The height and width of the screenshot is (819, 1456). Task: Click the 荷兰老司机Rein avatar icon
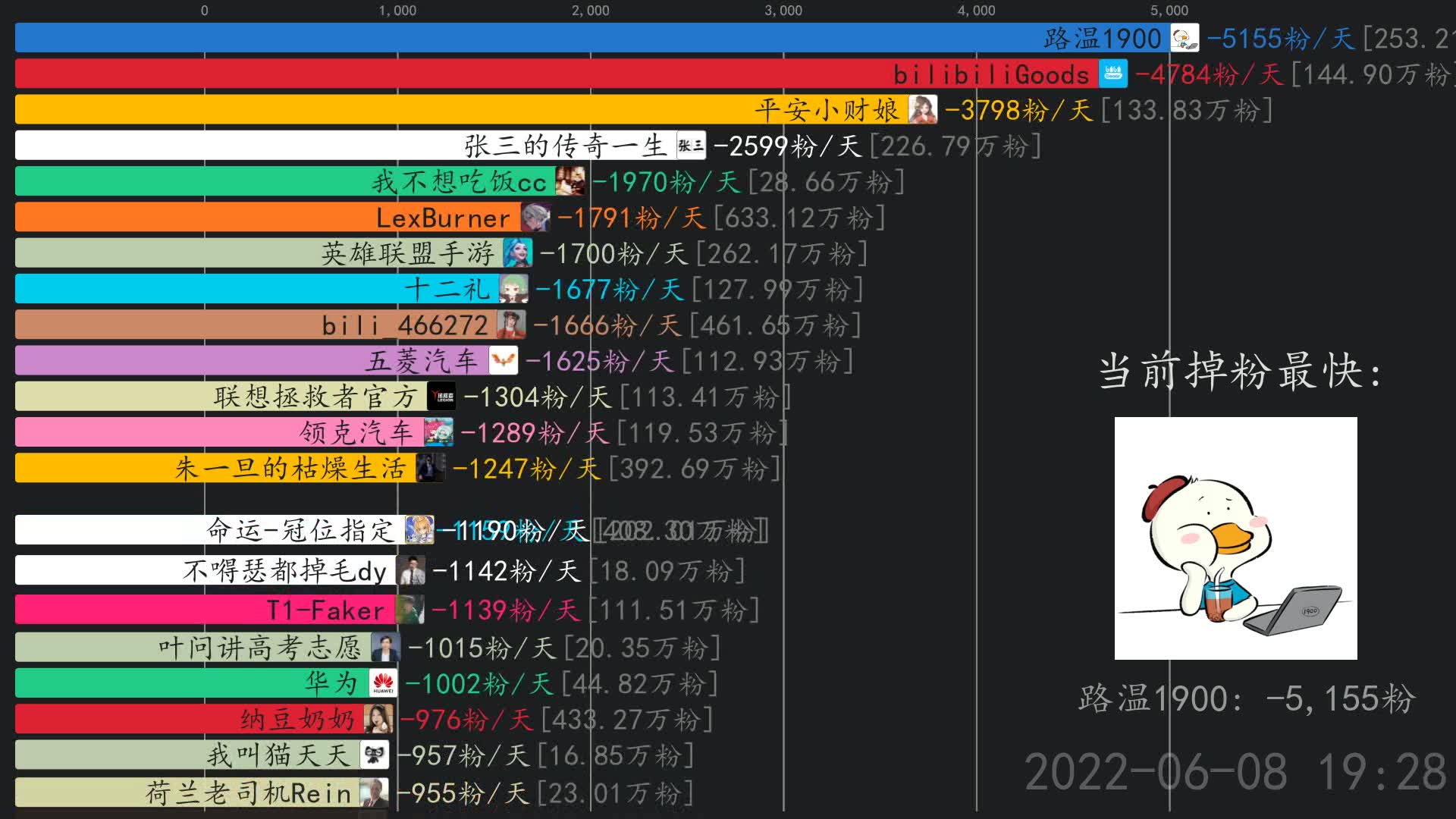coord(374,792)
